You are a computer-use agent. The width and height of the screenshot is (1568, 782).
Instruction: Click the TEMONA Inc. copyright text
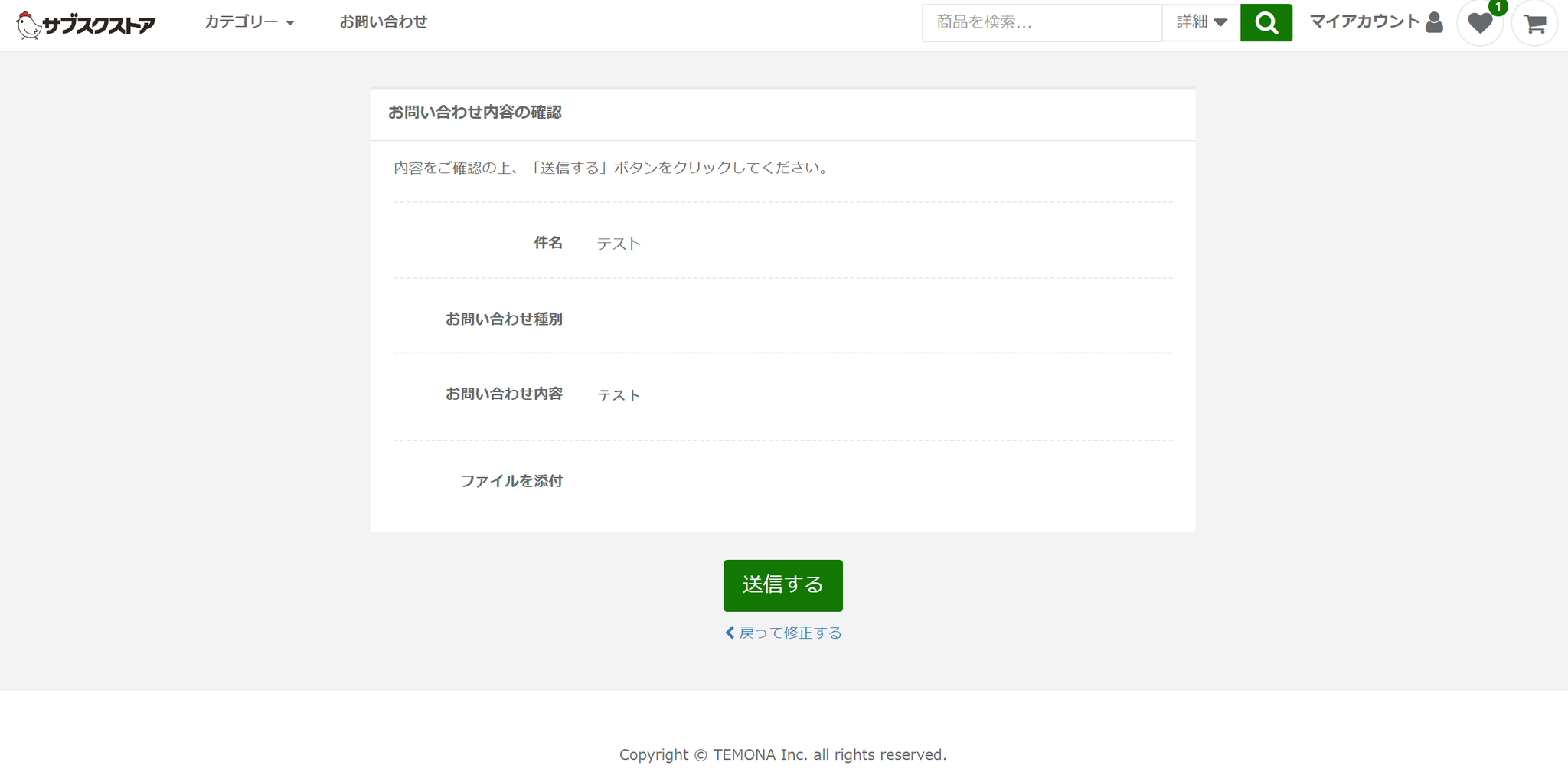[783, 755]
